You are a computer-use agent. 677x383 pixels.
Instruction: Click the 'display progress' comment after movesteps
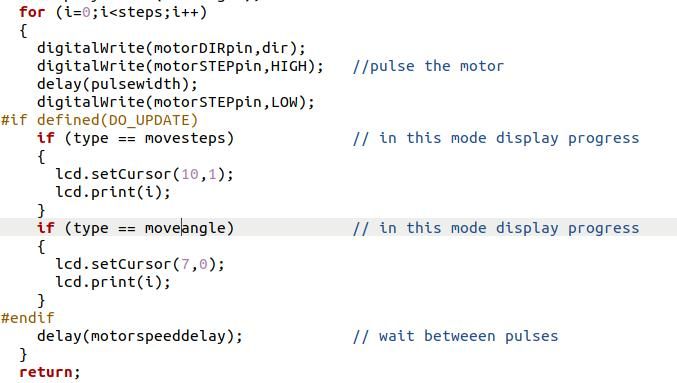pyautogui.click(x=567, y=138)
